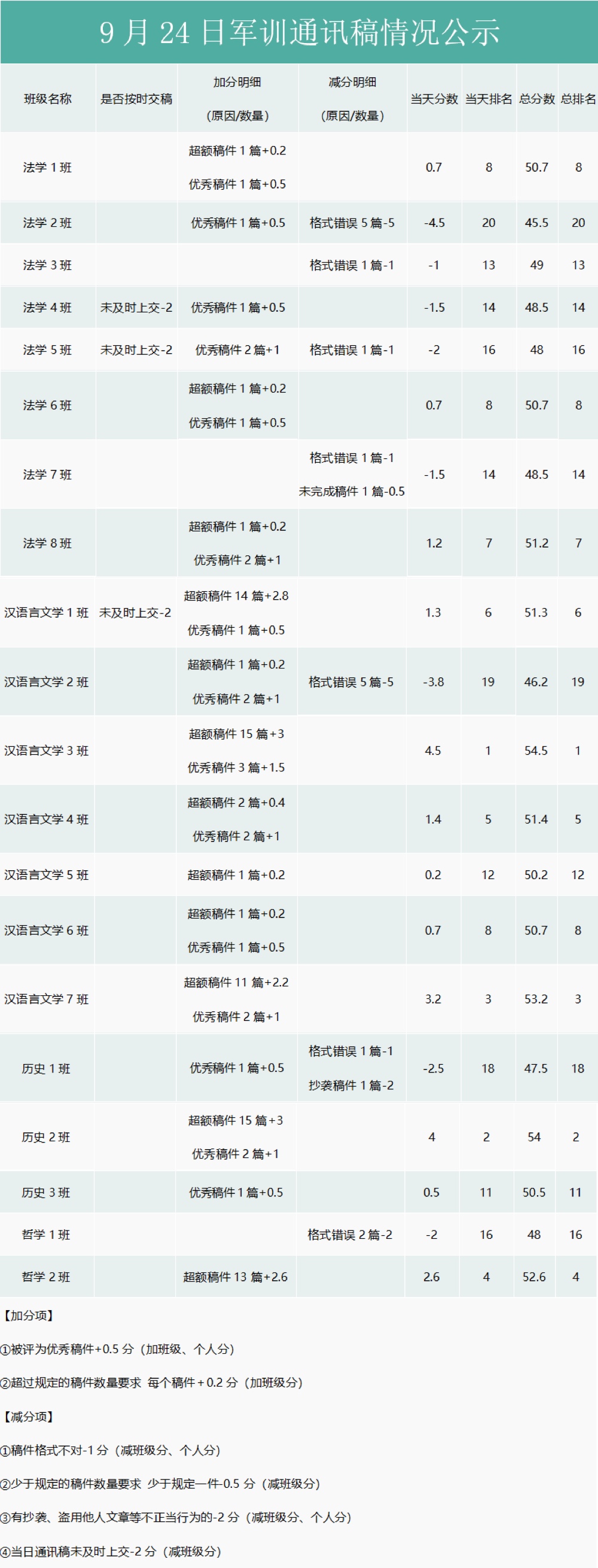The width and height of the screenshot is (598, 1568).
Task: Select the 抄袭稿件 1 篇-2 deduction entry
Action: (x=351, y=1085)
